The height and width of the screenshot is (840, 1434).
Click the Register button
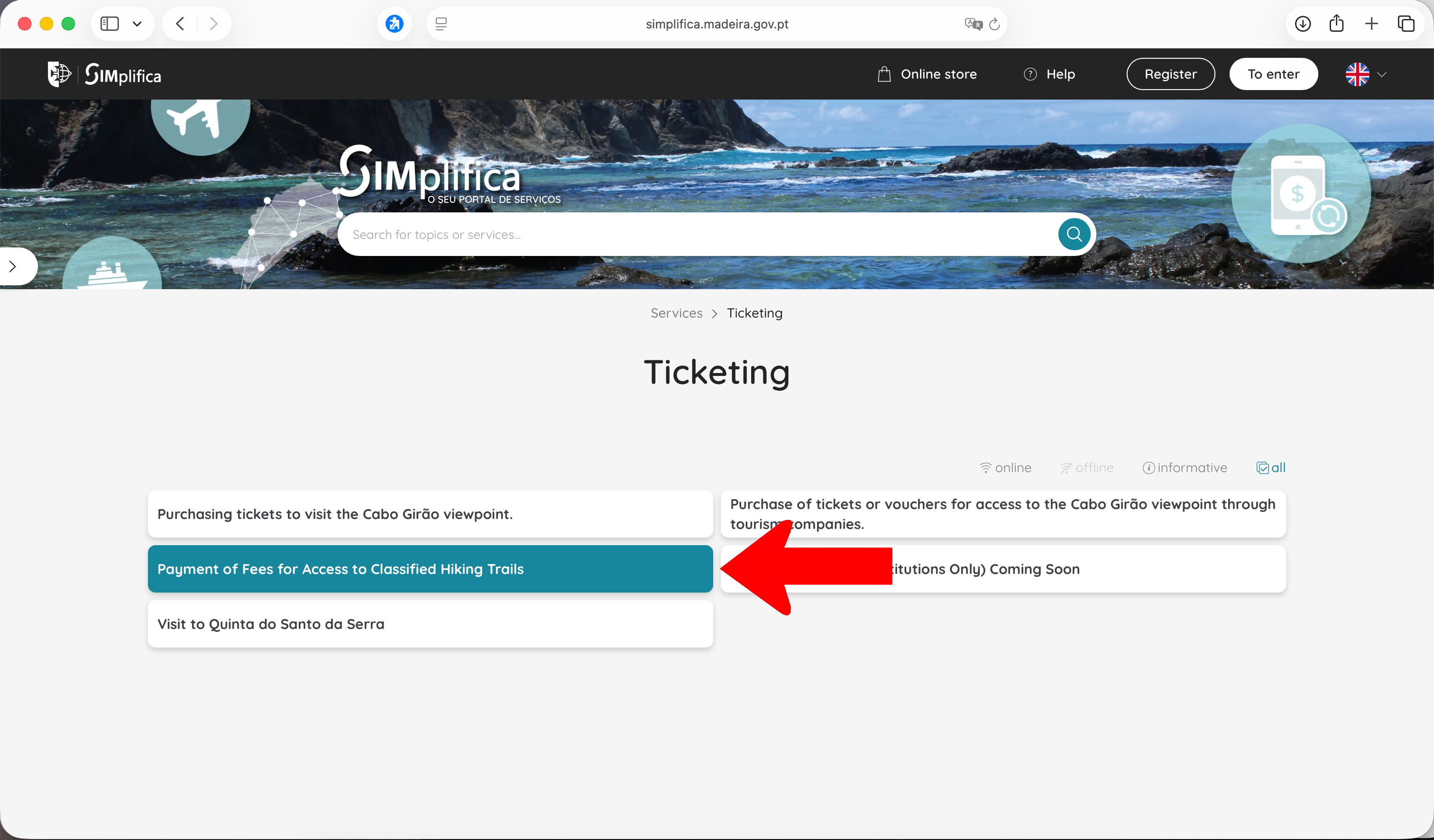[1170, 74]
